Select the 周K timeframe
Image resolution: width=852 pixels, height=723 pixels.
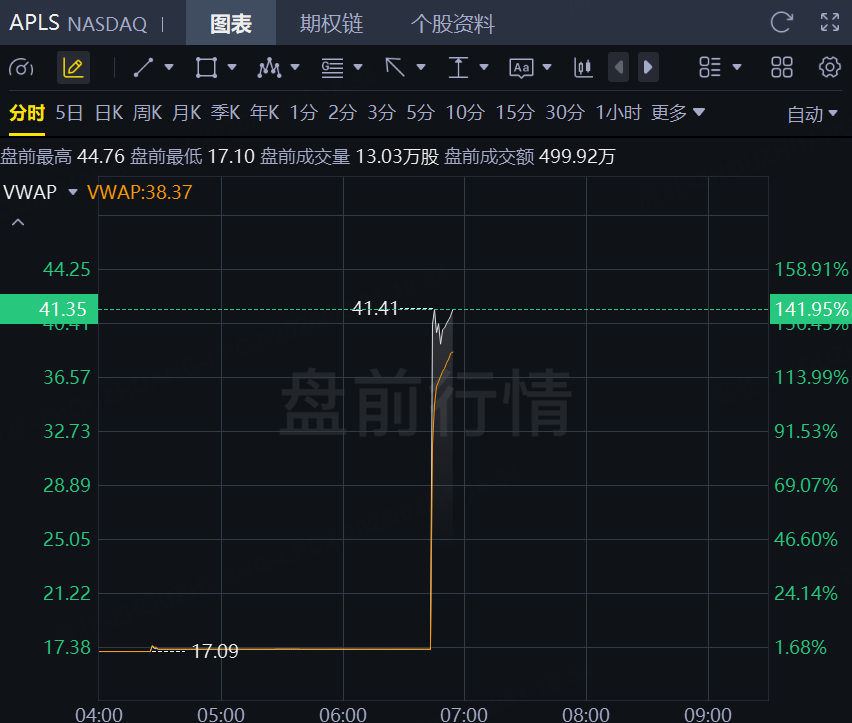click(x=147, y=113)
